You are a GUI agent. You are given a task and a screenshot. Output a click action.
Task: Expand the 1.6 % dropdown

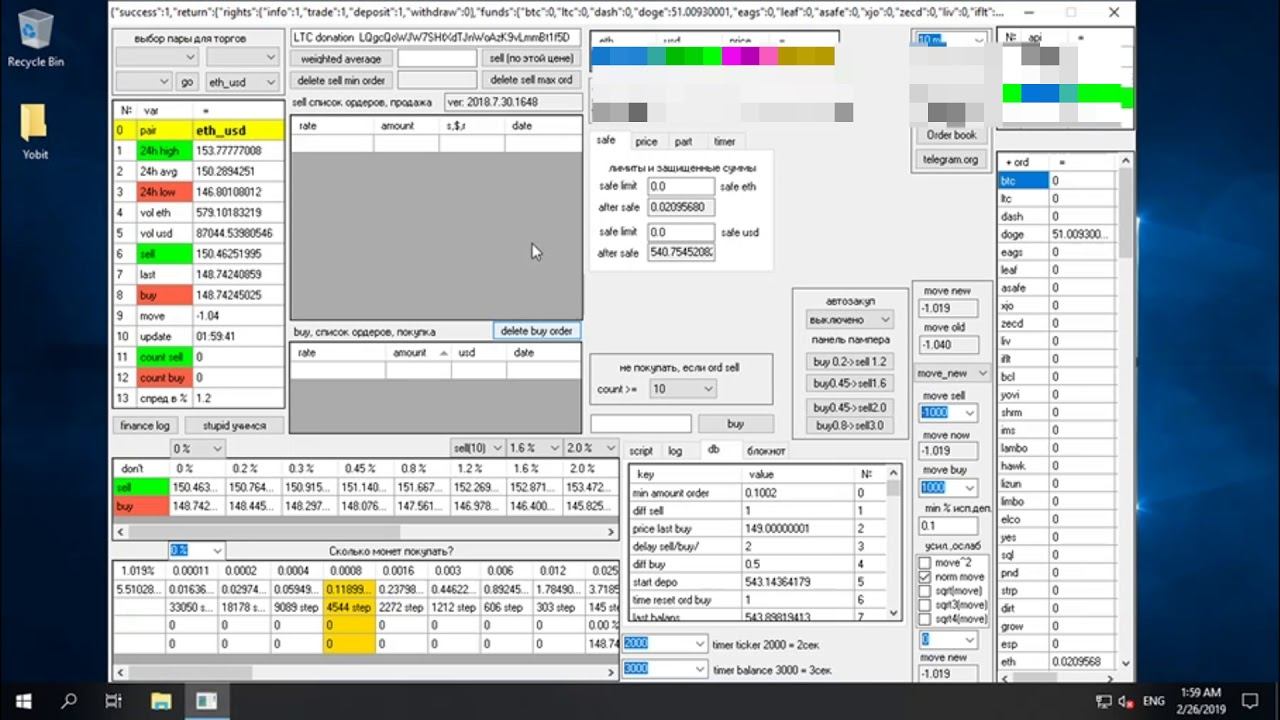click(534, 448)
